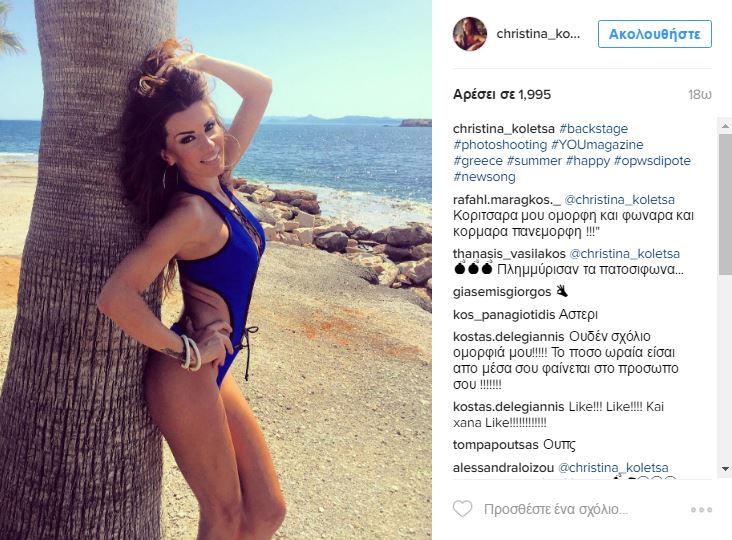Click the comments scrollbar up arrow
Viewport: 732px width, 540px height.
click(x=725, y=126)
